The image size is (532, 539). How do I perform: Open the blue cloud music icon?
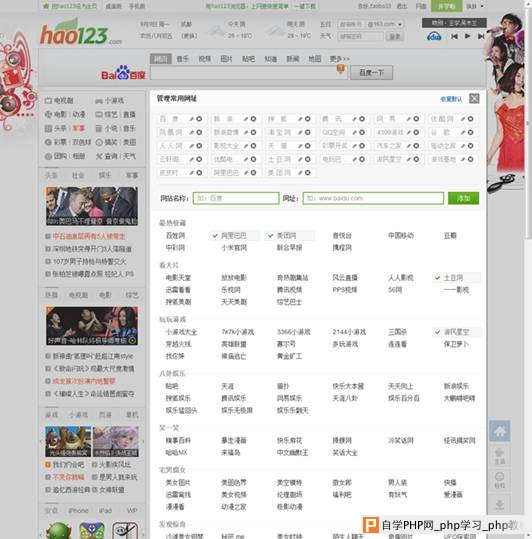point(434,36)
